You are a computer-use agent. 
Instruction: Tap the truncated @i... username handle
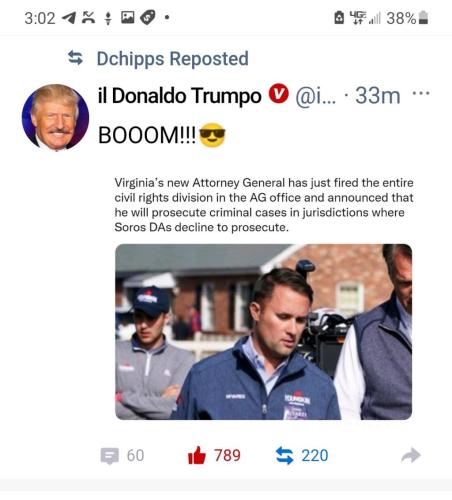pyautogui.click(x=316, y=96)
